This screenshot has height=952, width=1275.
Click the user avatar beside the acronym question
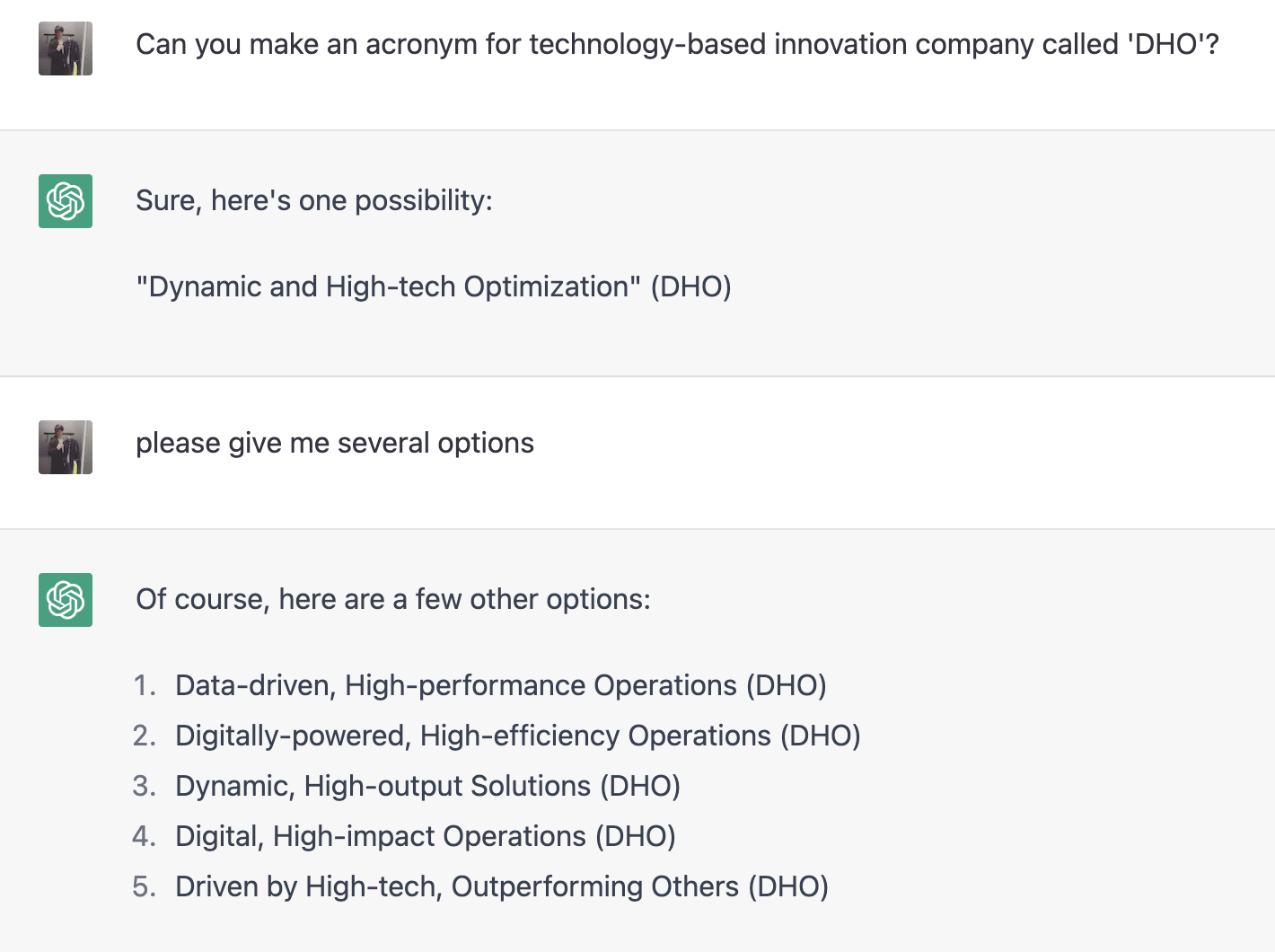pyautogui.click(x=66, y=48)
